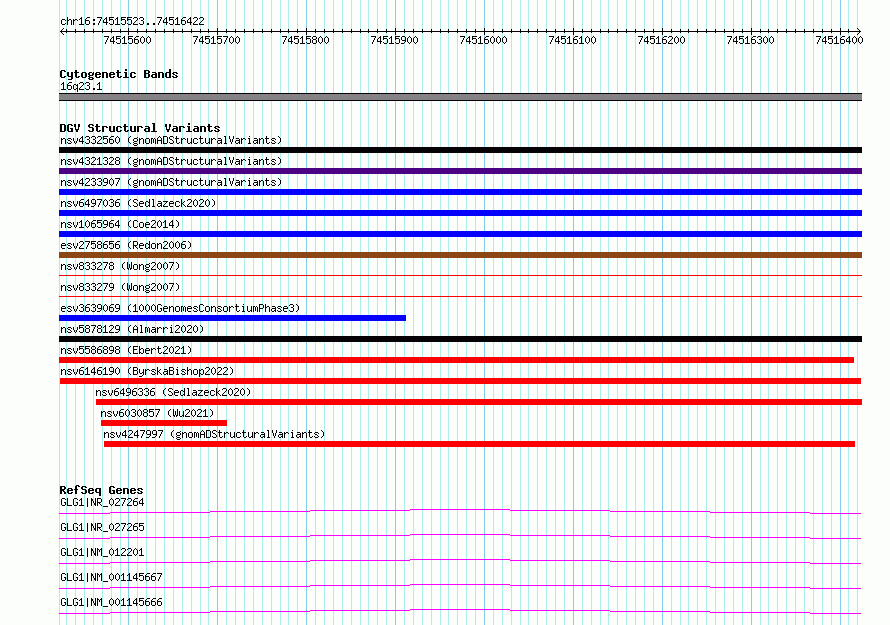Viewport: 890px width, 625px height.
Task: Open variant label nsv6496336 (Sedlazeck2020)
Action: pos(173,392)
